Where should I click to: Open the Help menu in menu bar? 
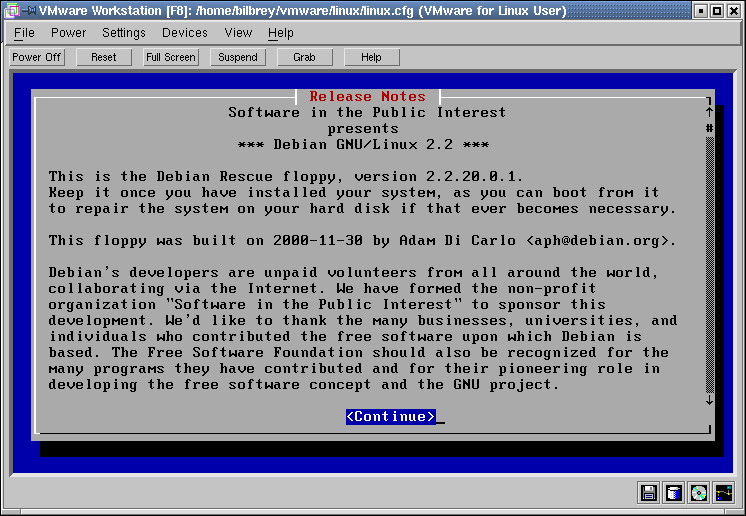coord(281,33)
